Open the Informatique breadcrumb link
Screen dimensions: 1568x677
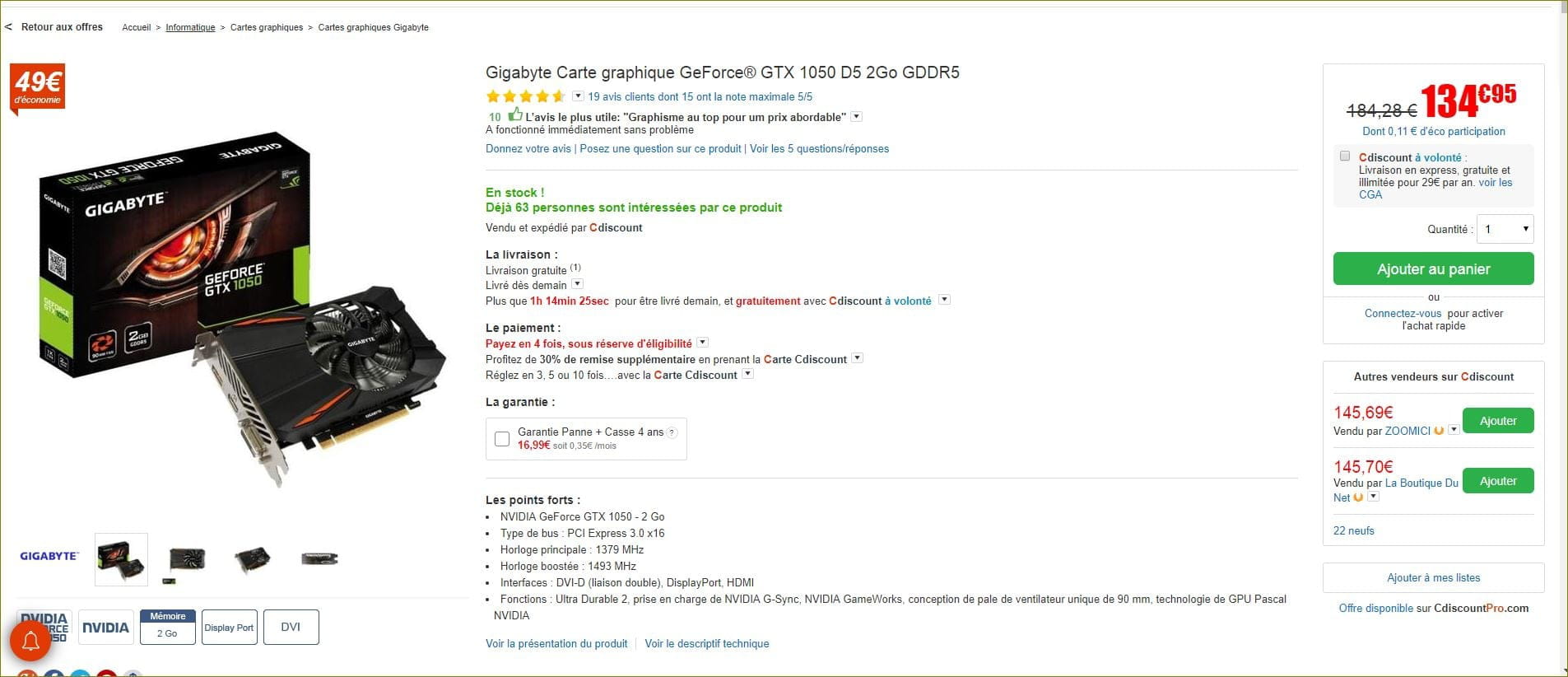pos(190,27)
